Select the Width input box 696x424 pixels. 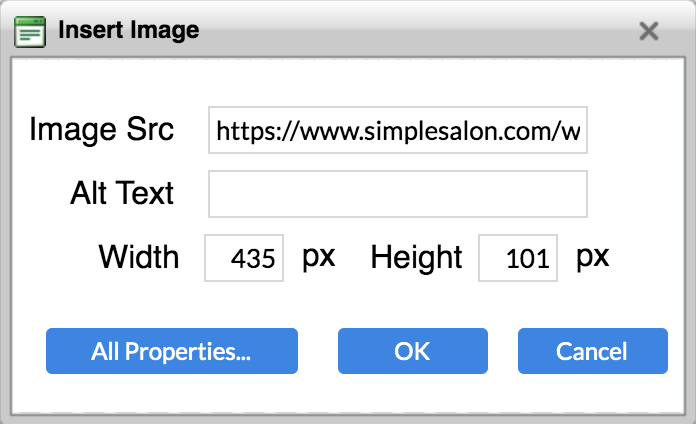(244, 258)
